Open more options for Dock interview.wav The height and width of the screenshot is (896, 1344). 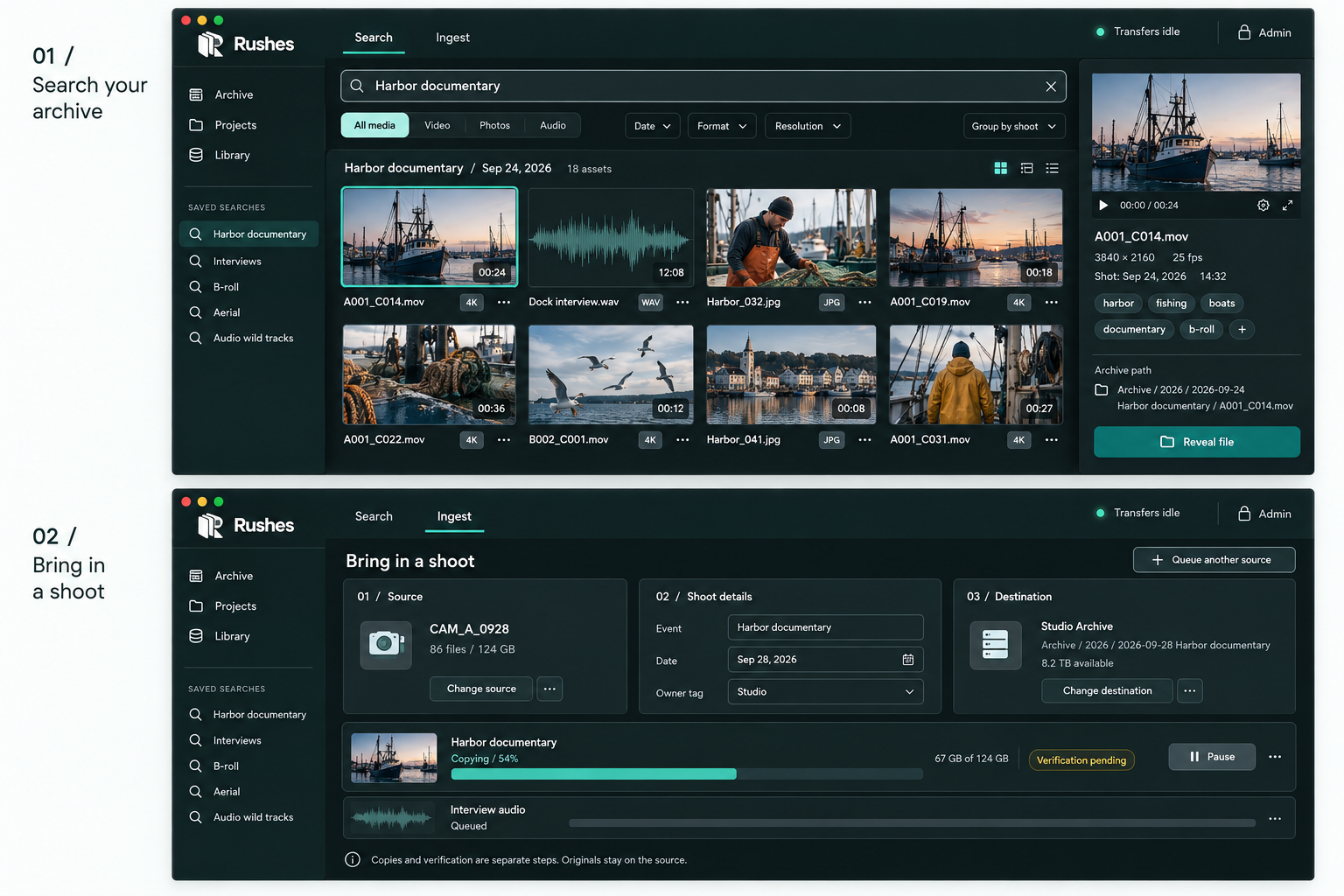pyautogui.click(x=683, y=302)
